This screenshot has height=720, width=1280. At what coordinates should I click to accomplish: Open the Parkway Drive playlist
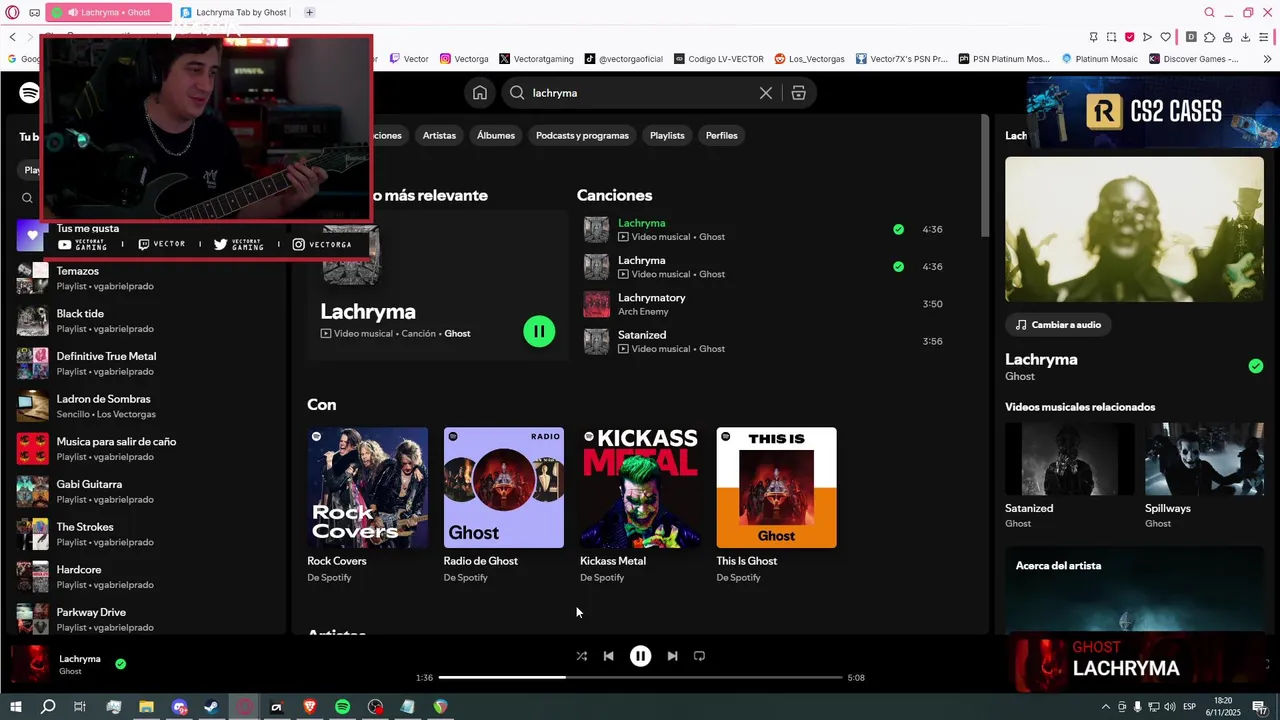pyautogui.click(x=145, y=619)
